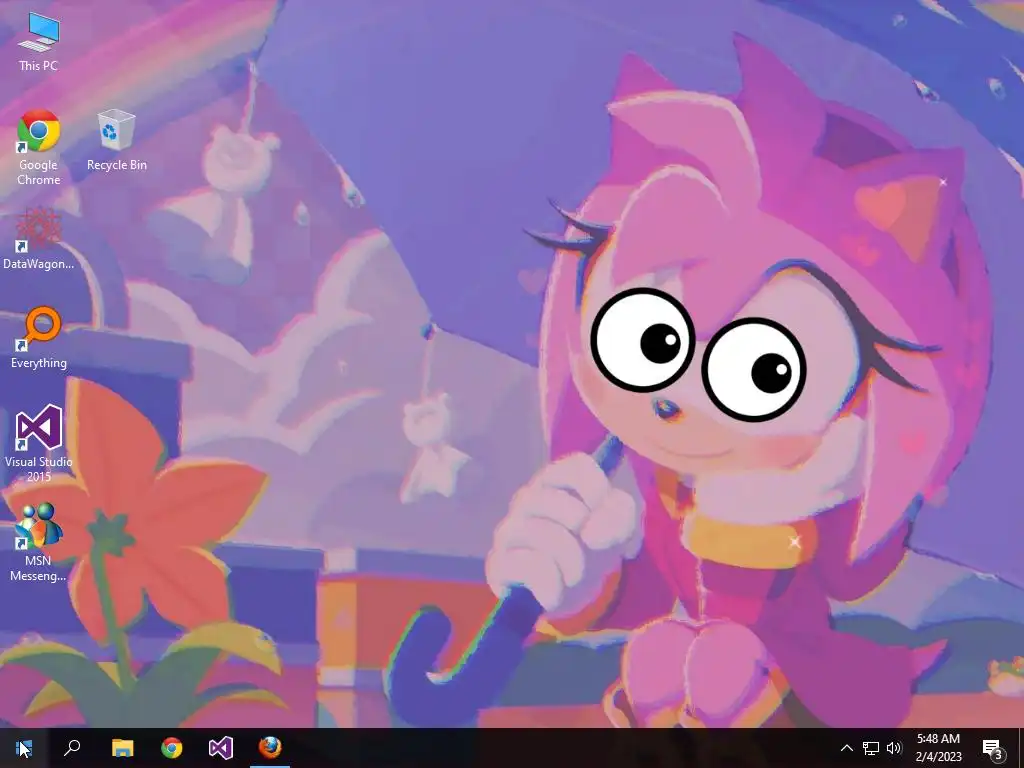The image size is (1024, 768).
Task: Open taskbar search magnifier
Action: 72,748
